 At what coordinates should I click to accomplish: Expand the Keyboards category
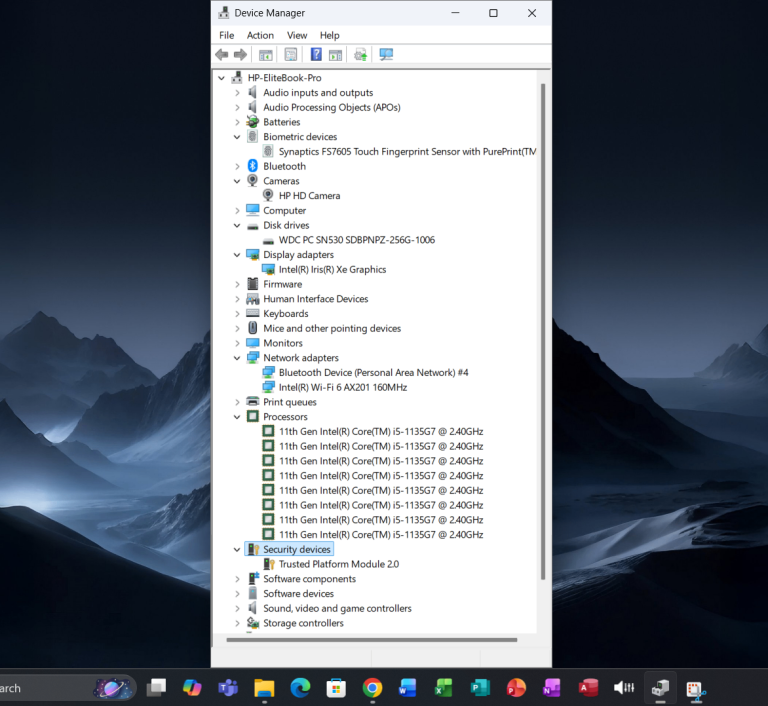[x=237, y=314]
